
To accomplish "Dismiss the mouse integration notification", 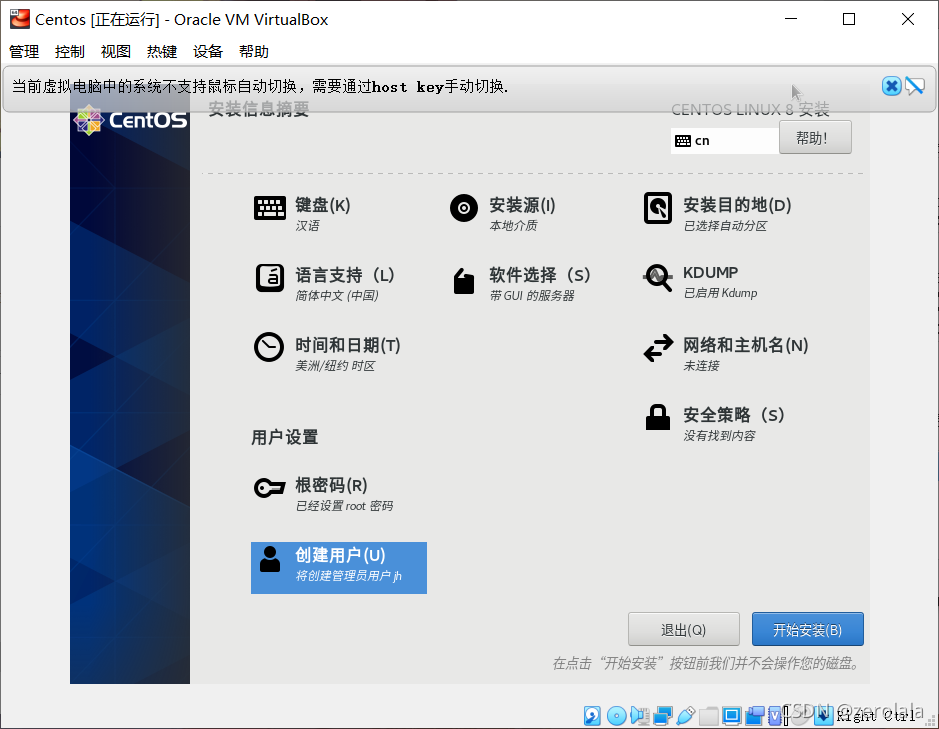I will 891,86.
